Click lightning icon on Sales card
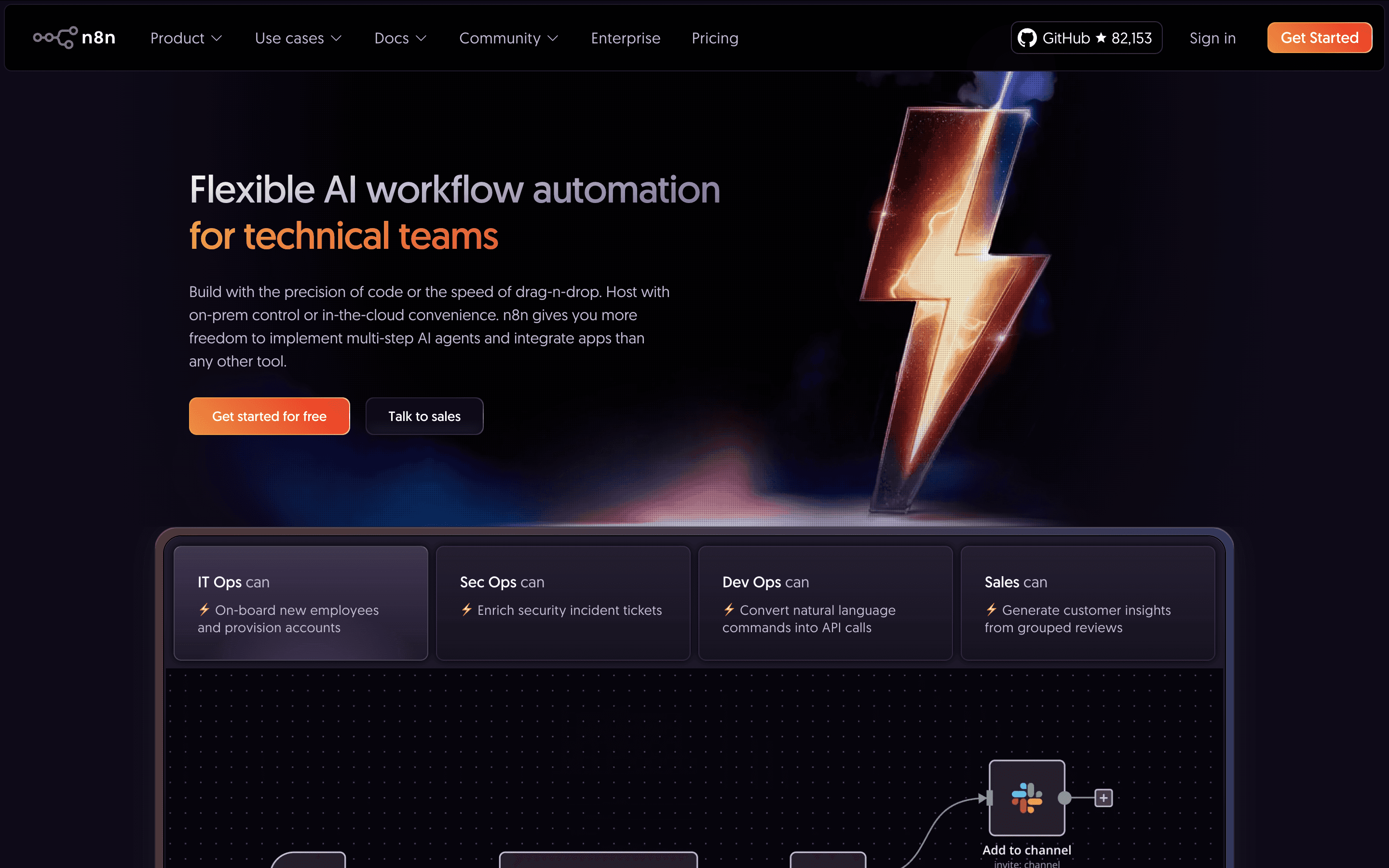 pos(991,609)
